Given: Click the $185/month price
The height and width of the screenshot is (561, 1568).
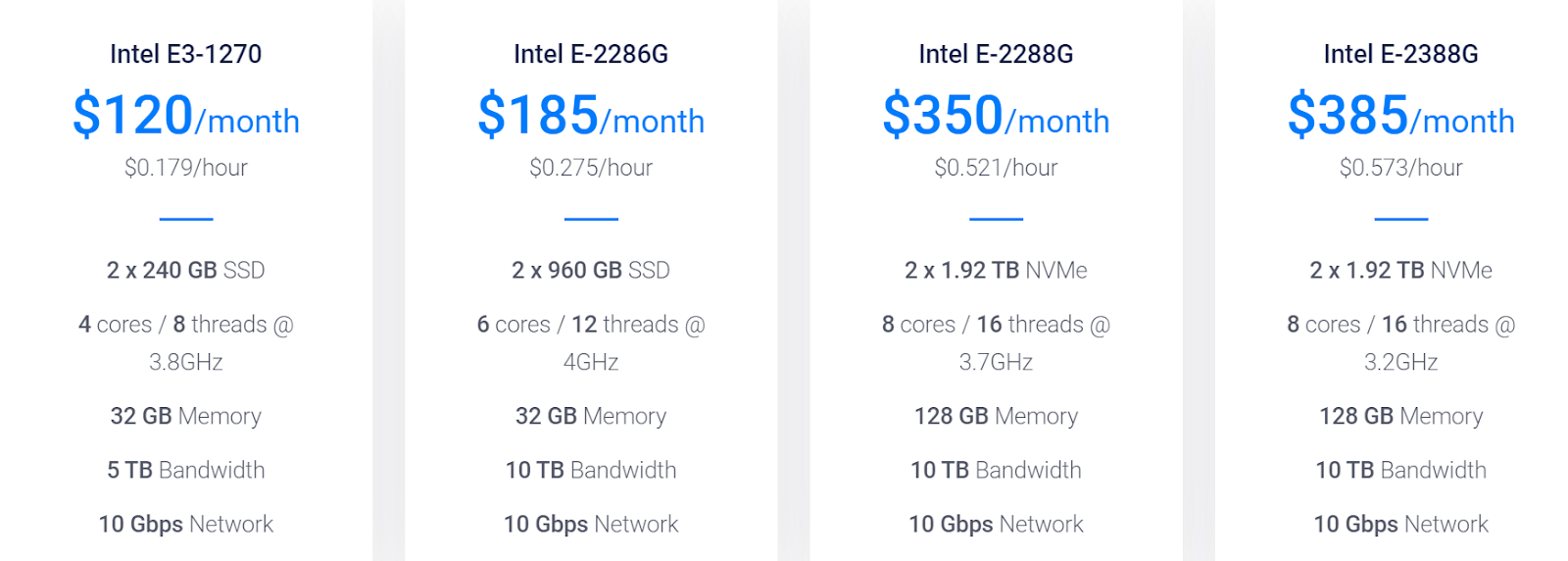Looking at the screenshot, I should pyautogui.click(x=591, y=116).
